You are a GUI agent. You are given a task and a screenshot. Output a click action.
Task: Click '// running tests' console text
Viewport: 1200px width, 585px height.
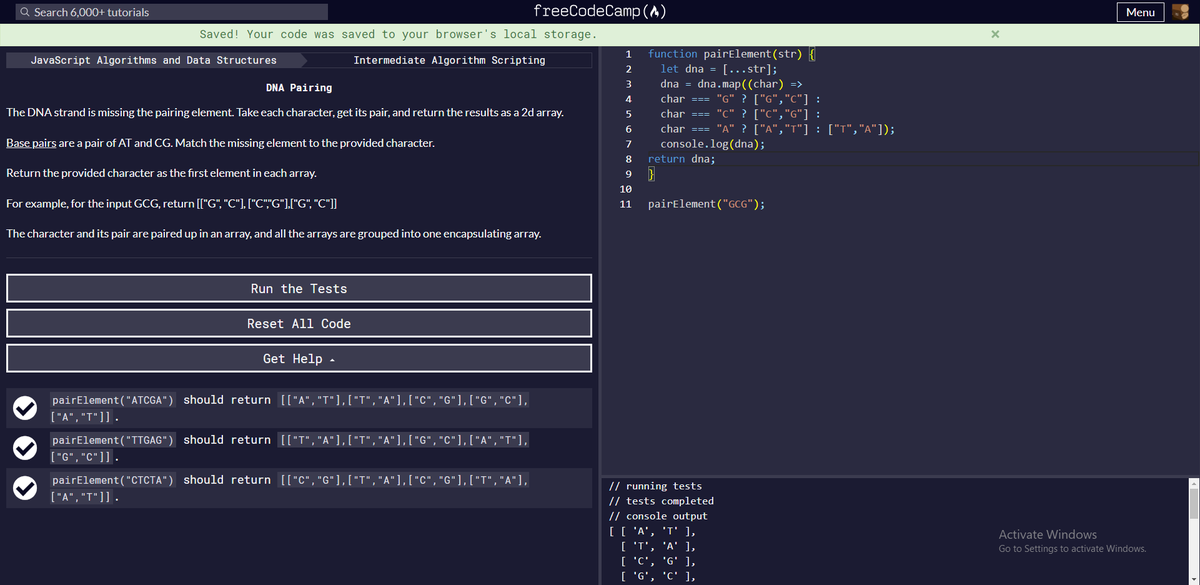(x=656, y=486)
